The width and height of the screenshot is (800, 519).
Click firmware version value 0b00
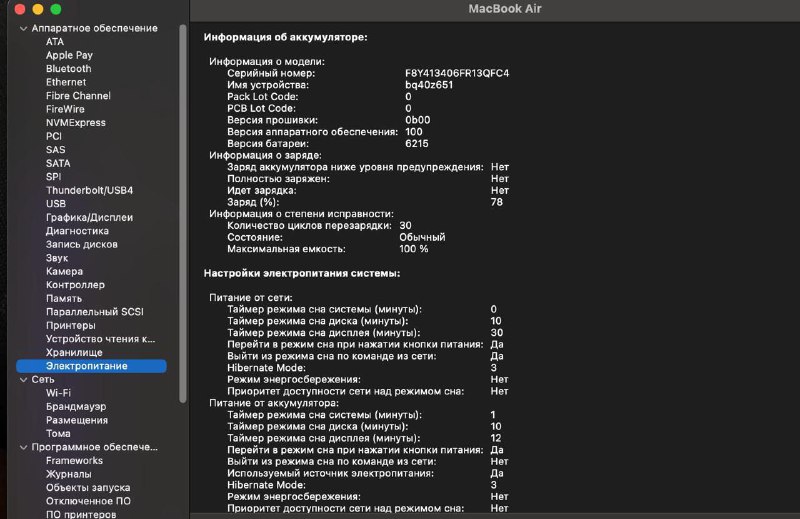point(417,120)
